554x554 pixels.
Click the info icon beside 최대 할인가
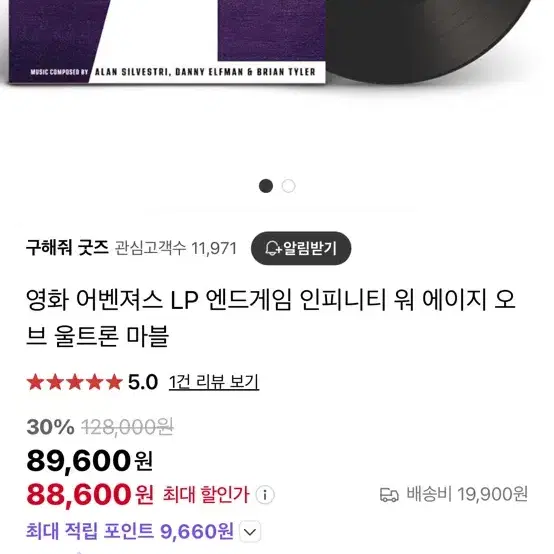pos(265,494)
